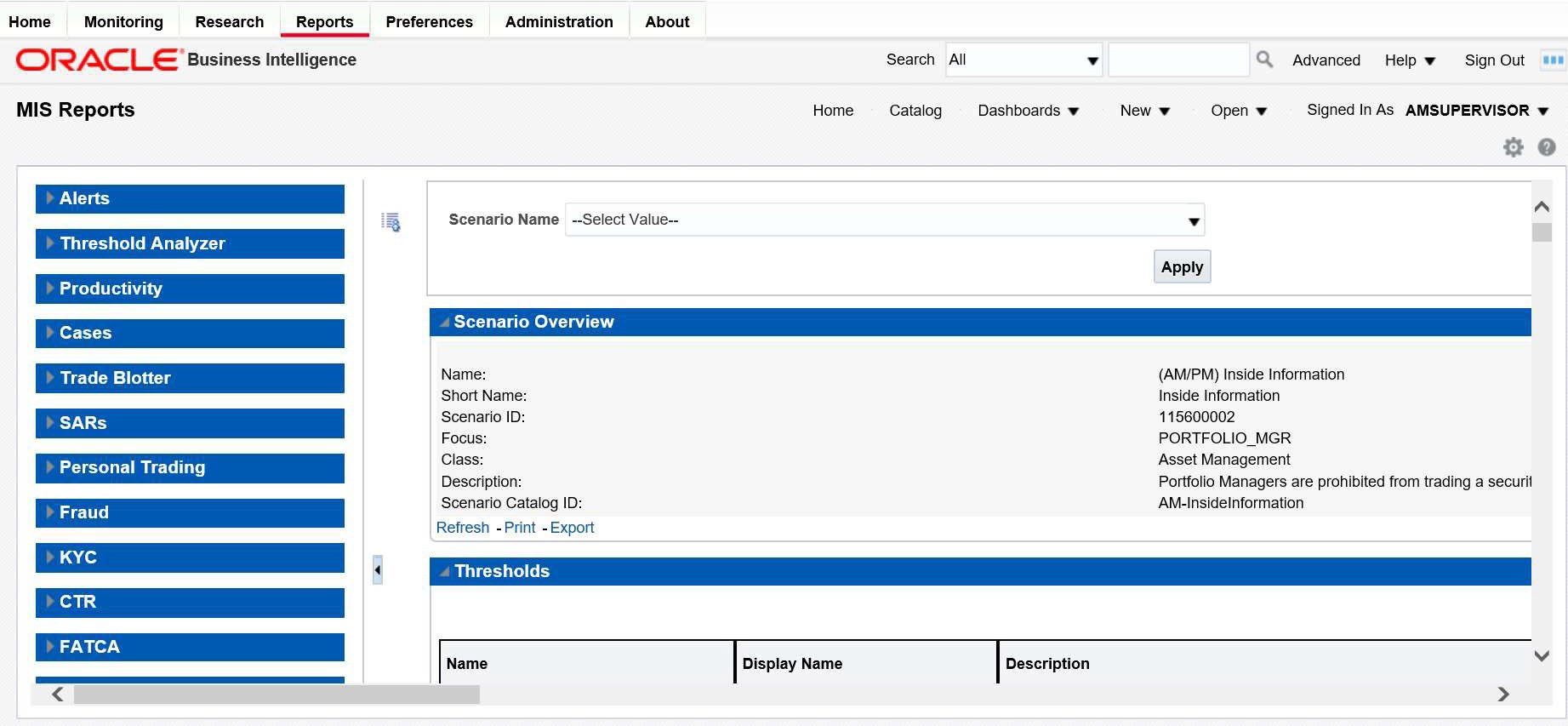Open the Scenario Name dropdown
This screenshot has height=726, width=1568.
885,220
